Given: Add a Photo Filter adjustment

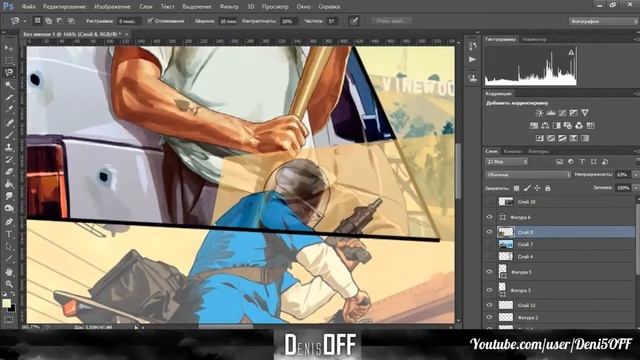Looking at the screenshot, I should (x=568, y=125).
